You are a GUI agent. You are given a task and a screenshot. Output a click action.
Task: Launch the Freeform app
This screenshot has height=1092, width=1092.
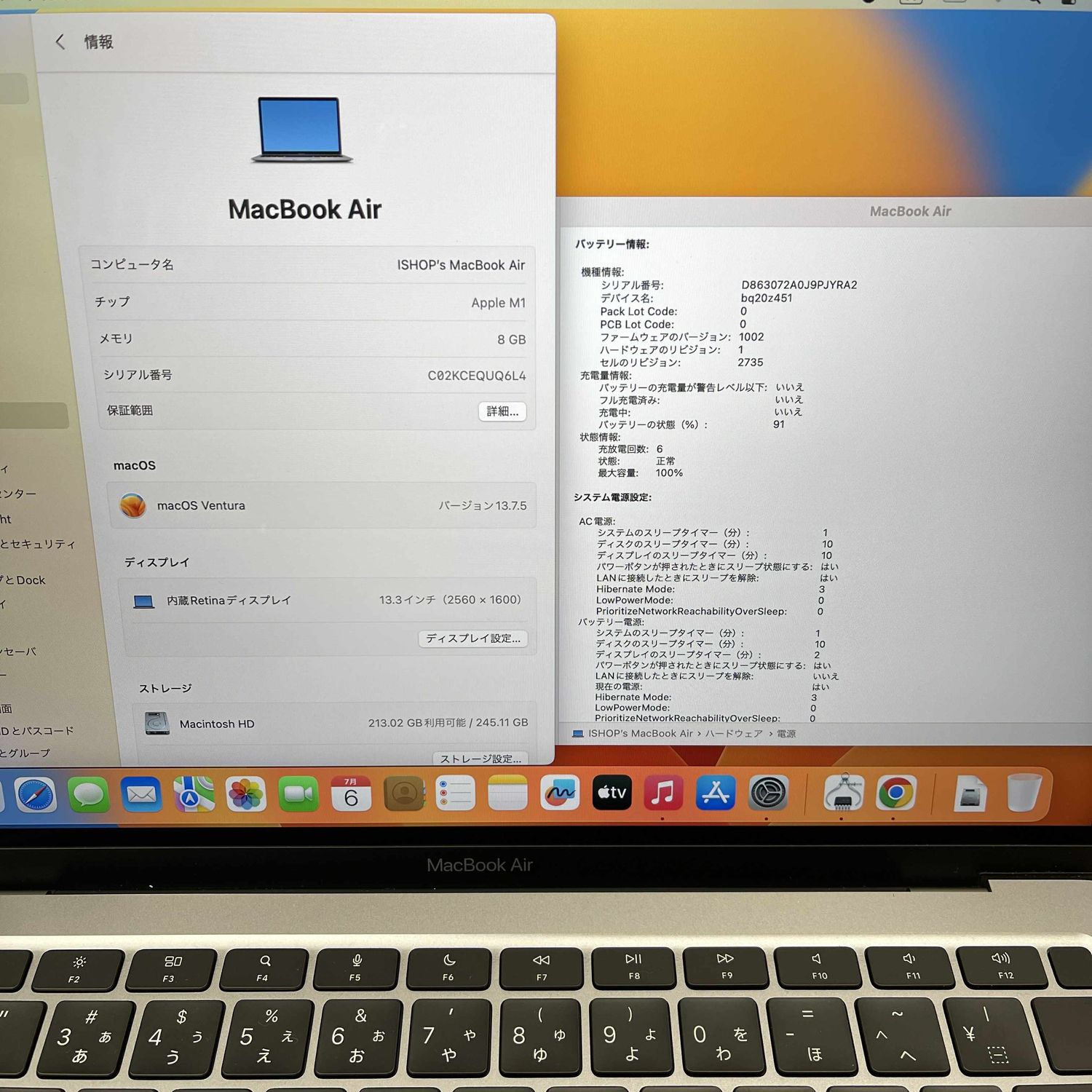(x=559, y=793)
